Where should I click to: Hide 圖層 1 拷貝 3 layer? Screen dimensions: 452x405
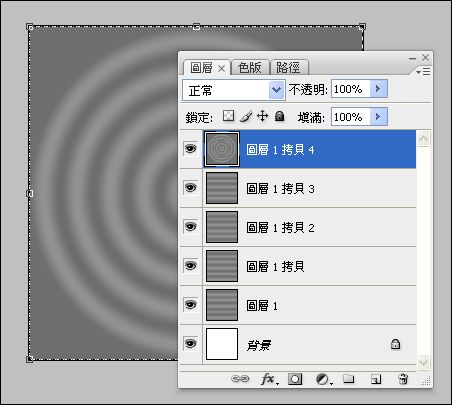(191, 188)
